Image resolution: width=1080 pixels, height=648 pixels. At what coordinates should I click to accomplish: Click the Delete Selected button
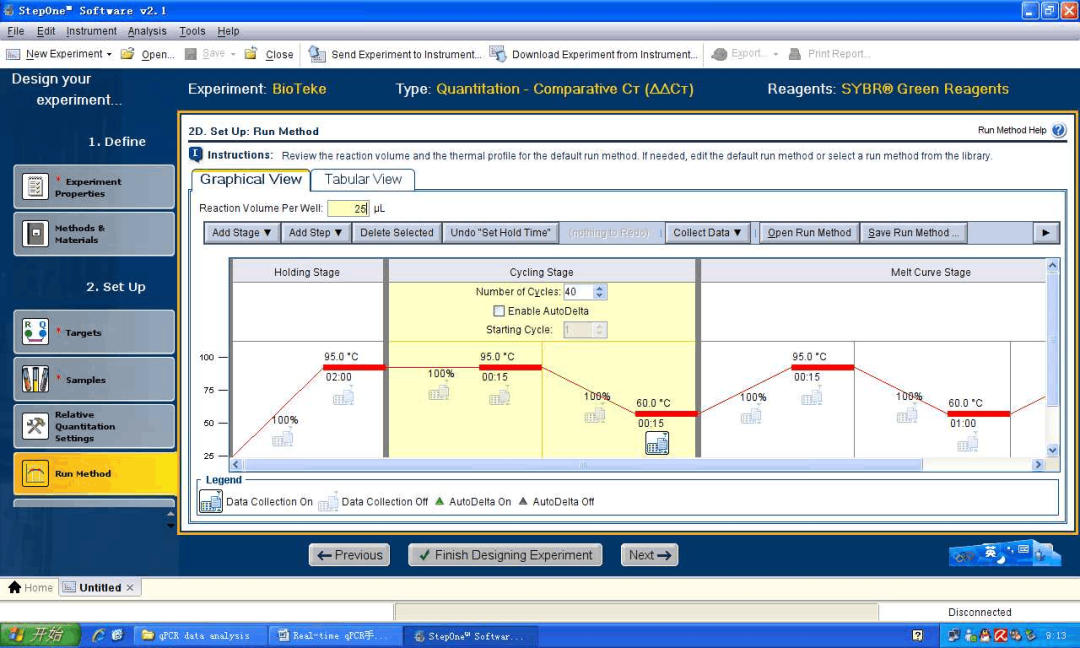click(x=397, y=233)
